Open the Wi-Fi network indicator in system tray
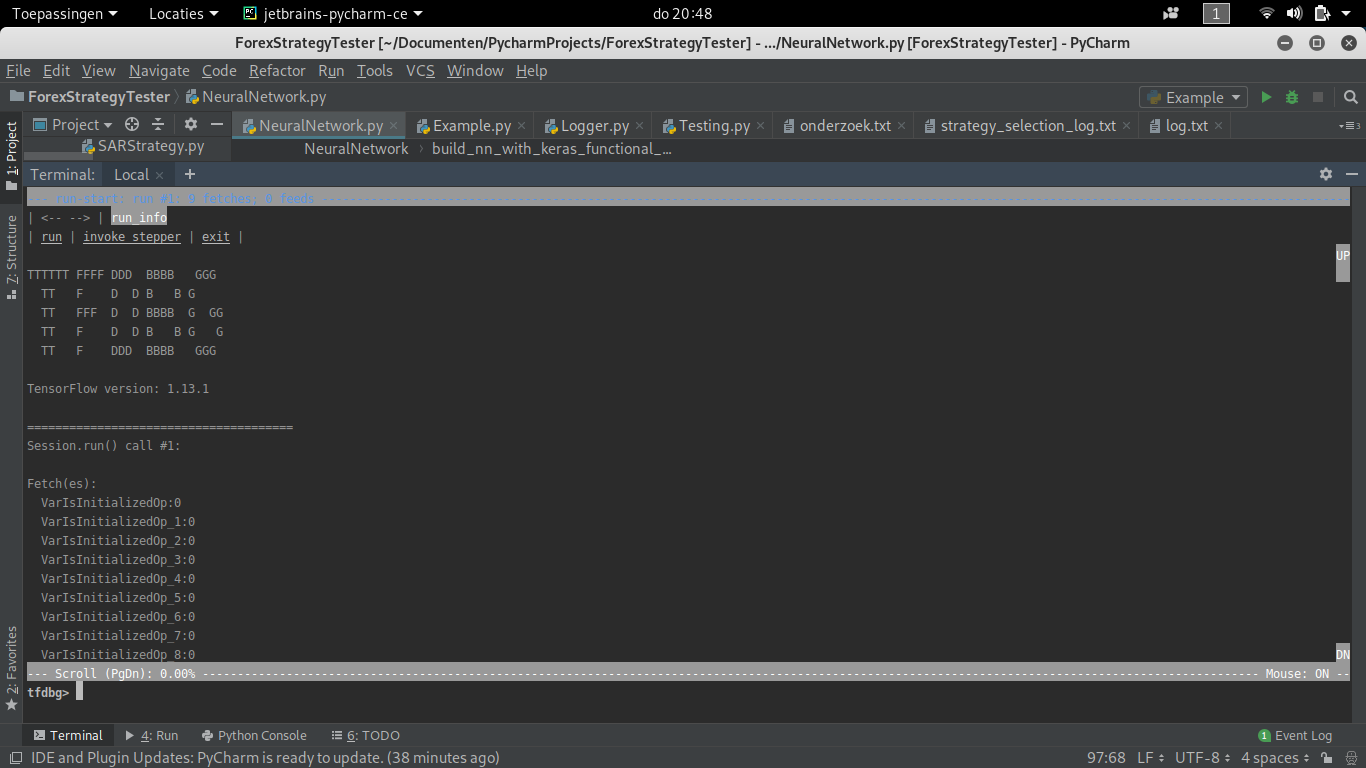1366x768 pixels. pos(1267,13)
